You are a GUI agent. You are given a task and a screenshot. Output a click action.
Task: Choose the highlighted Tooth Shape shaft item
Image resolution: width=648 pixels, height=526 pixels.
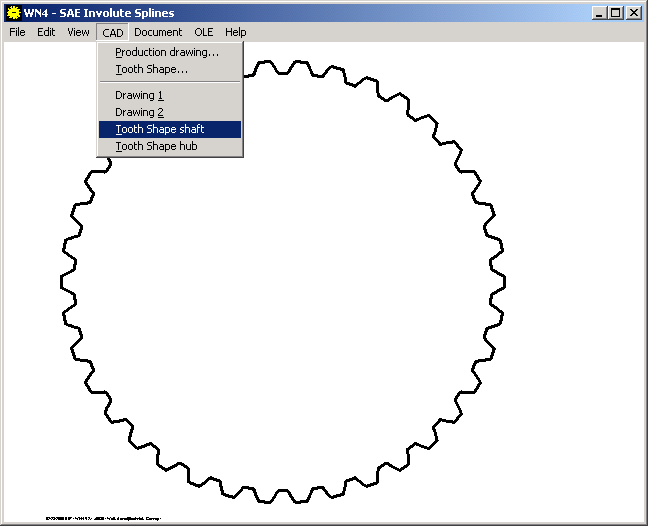[x=160, y=129]
